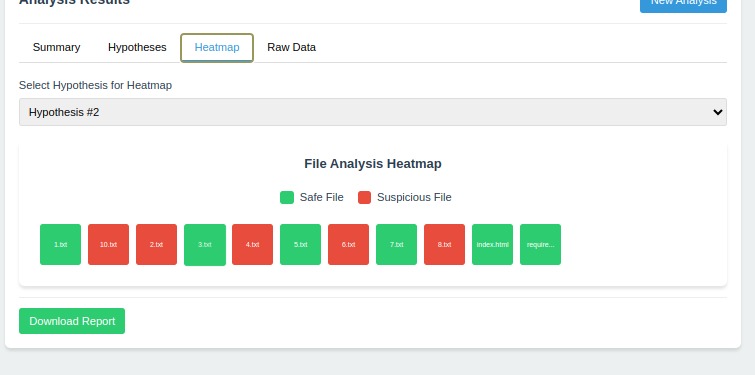Screen dimensions: 755x375
Task: Click the 8.txt heatmap tile
Action: pyautogui.click(x=444, y=245)
